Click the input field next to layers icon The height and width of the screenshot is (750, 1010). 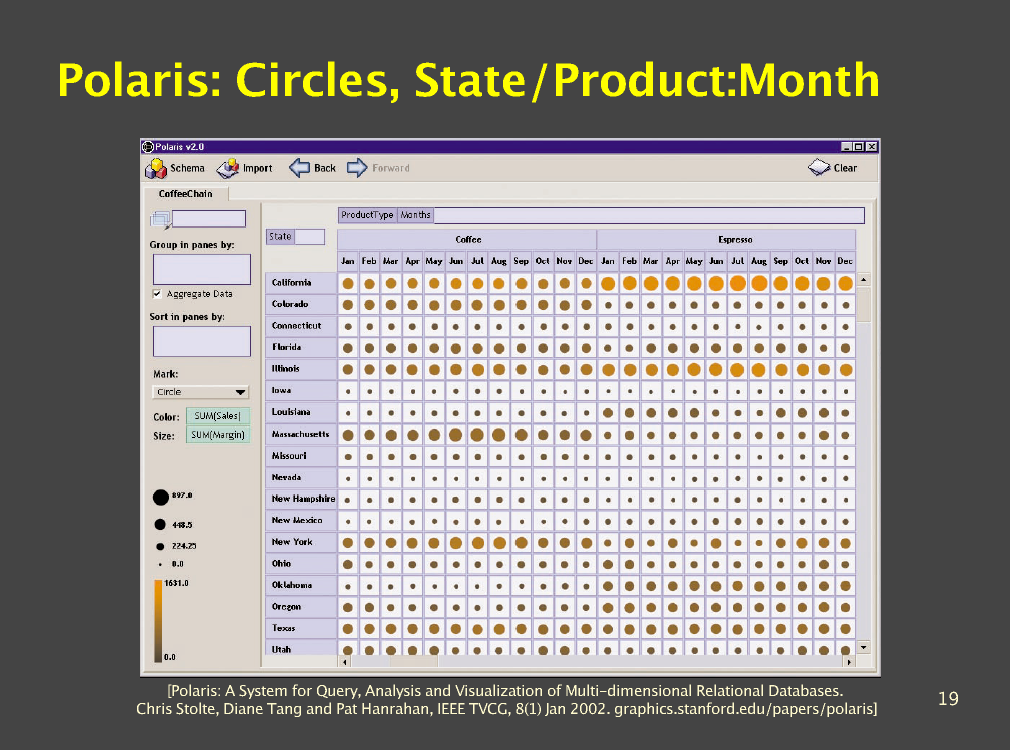[209, 219]
